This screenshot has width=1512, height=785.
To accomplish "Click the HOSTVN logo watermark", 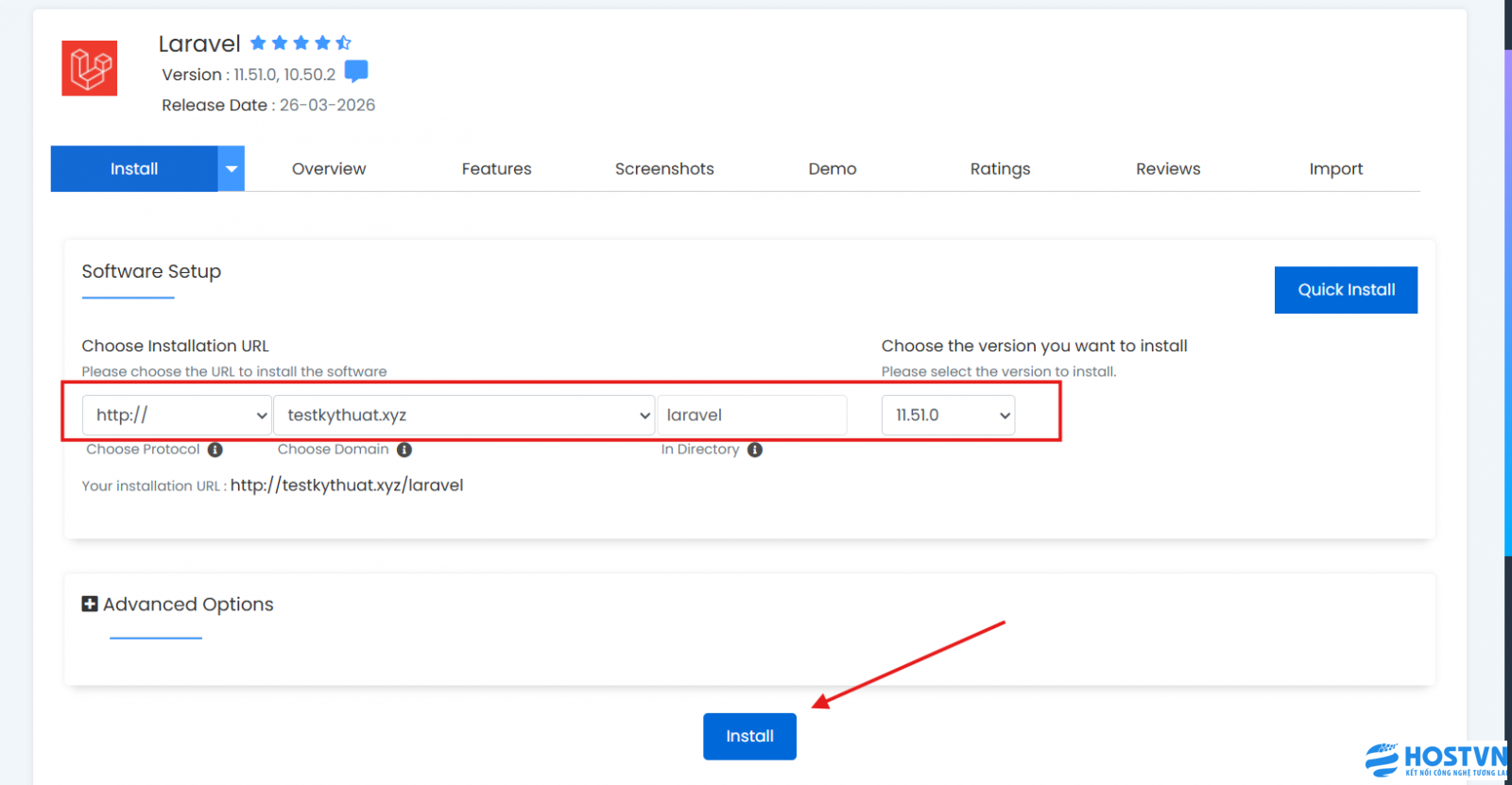I will pyautogui.click(x=1435, y=760).
